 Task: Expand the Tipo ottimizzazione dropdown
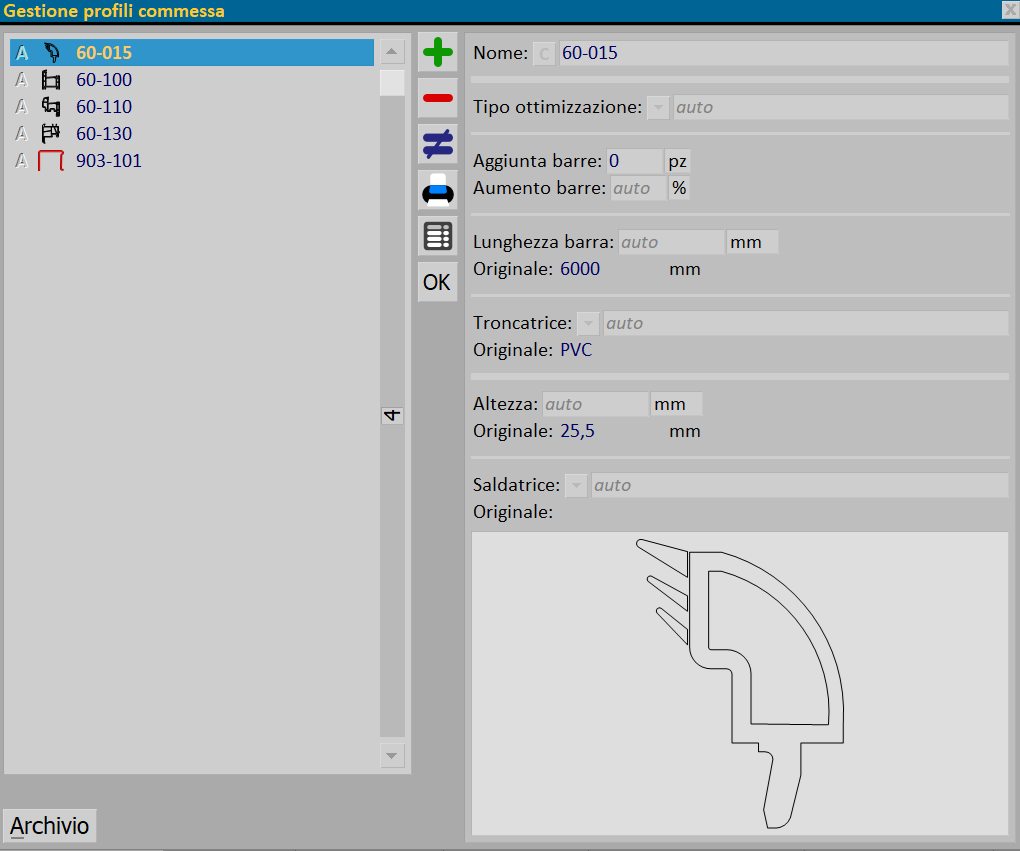tap(658, 107)
